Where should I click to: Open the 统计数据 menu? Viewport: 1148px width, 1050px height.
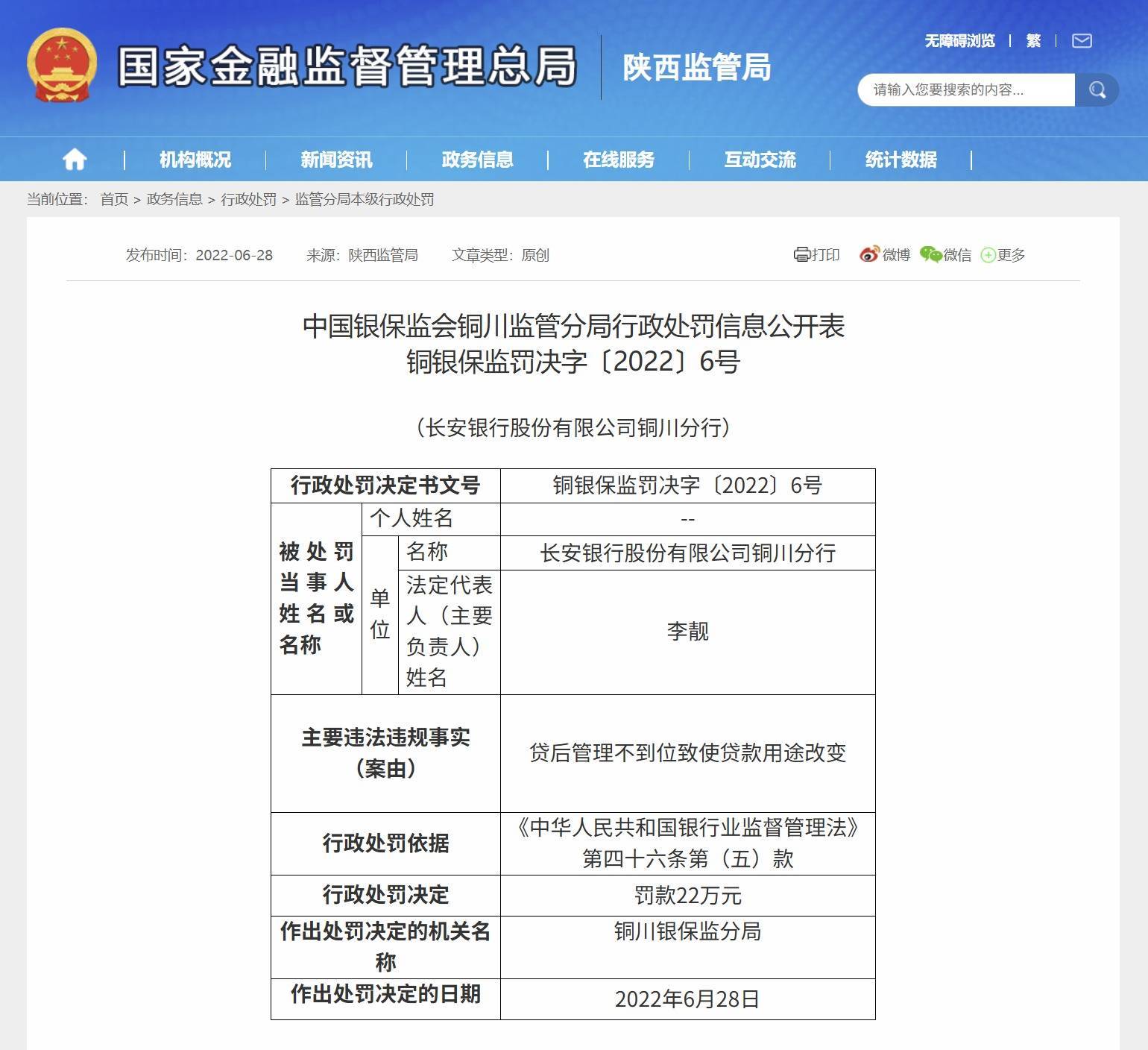pos(901,160)
